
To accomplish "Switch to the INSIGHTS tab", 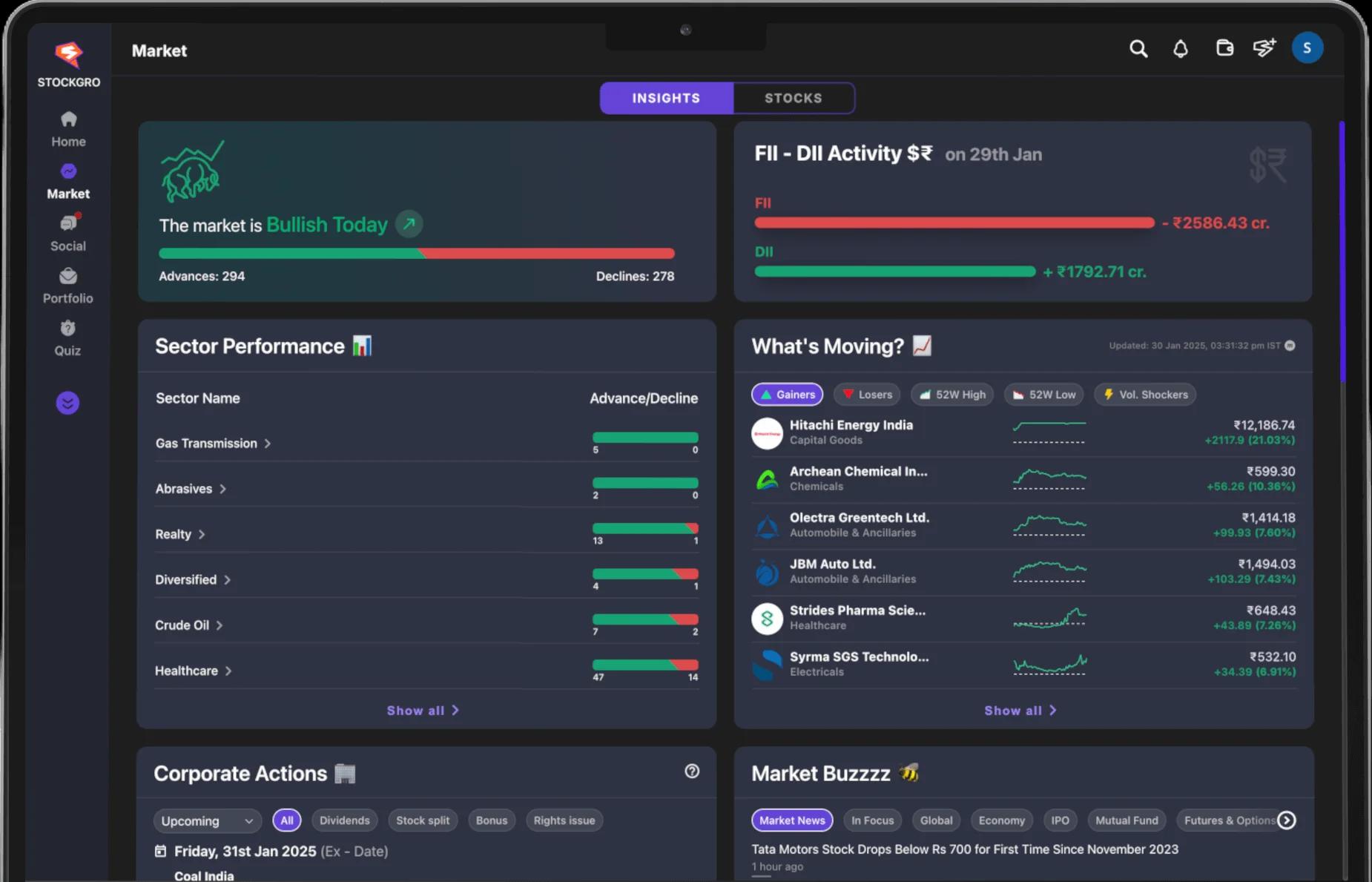I will (x=666, y=98).
